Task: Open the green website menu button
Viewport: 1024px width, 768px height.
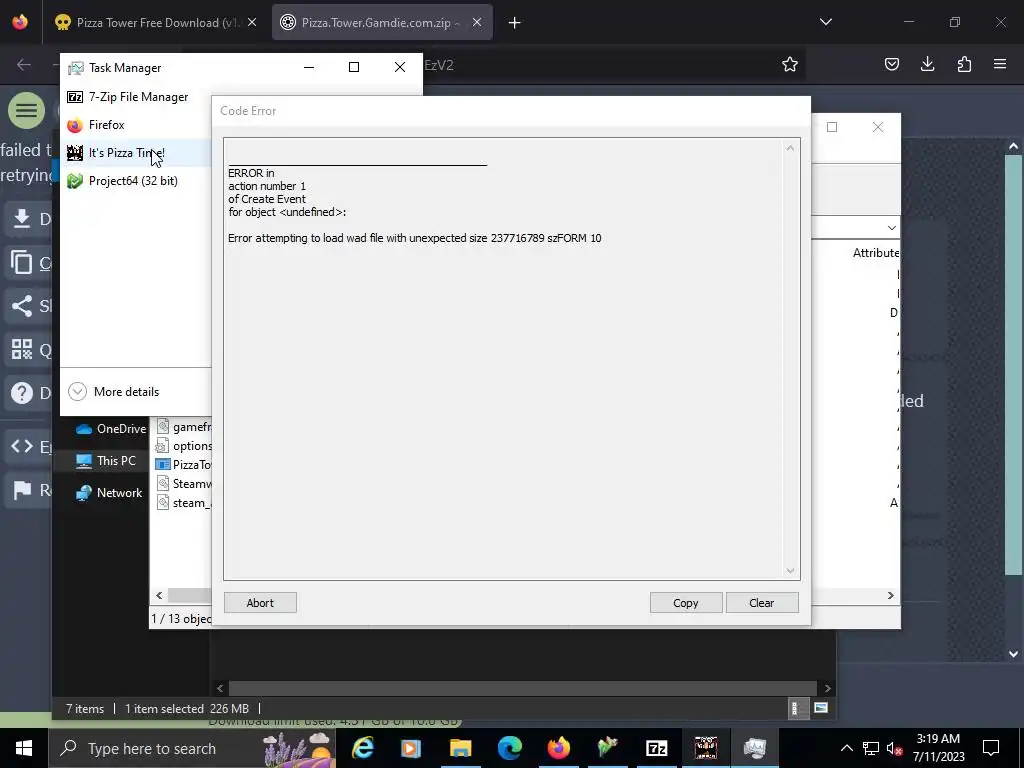Action: tap(26, 110)
